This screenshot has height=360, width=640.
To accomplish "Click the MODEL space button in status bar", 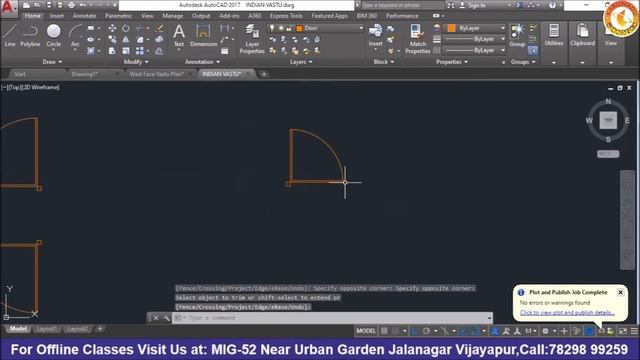I will (365, 331).
